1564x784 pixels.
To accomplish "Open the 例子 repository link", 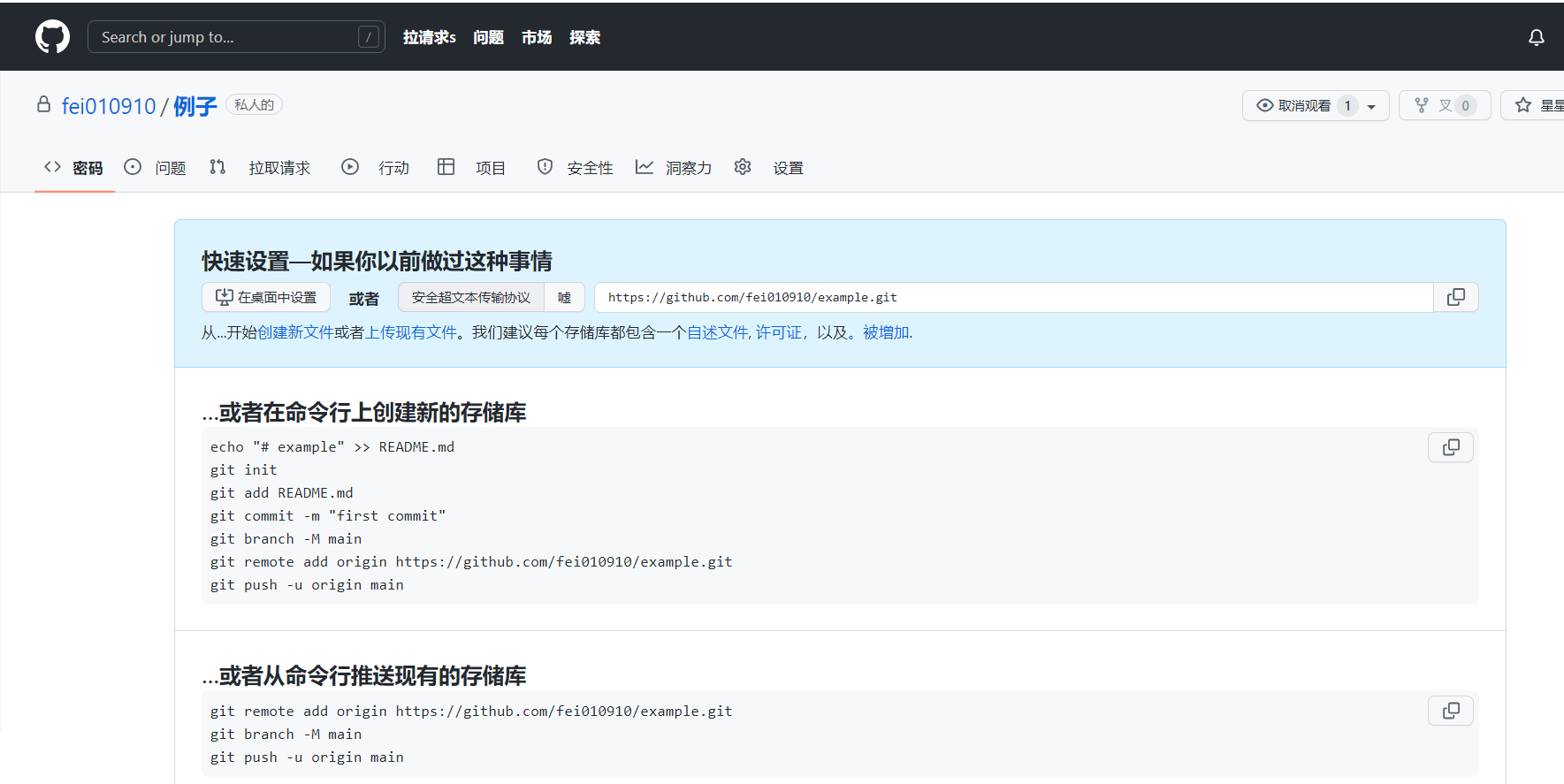I will (x=195, y=106).
